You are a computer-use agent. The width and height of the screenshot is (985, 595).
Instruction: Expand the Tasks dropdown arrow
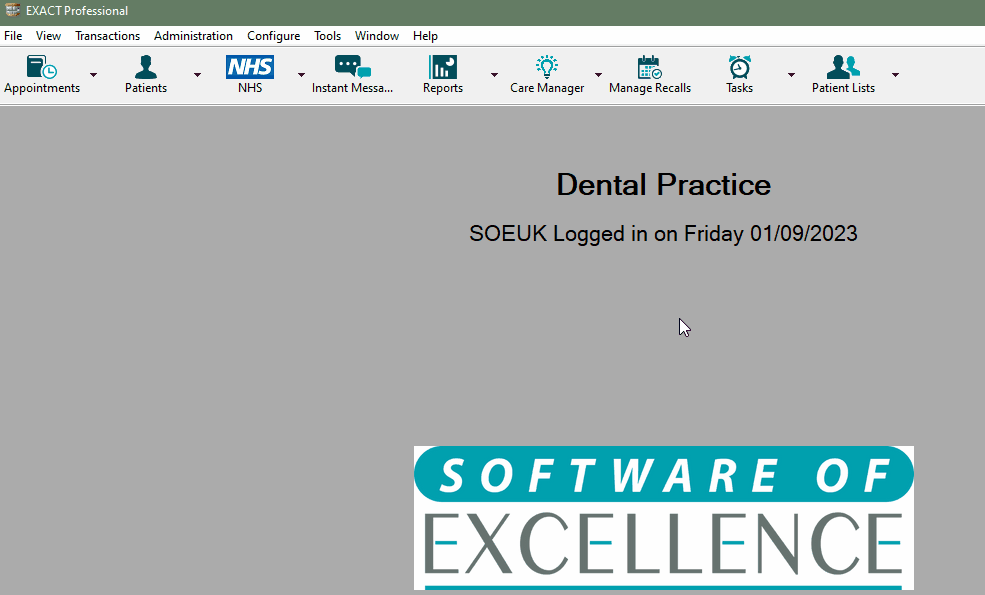click(791, 75)
